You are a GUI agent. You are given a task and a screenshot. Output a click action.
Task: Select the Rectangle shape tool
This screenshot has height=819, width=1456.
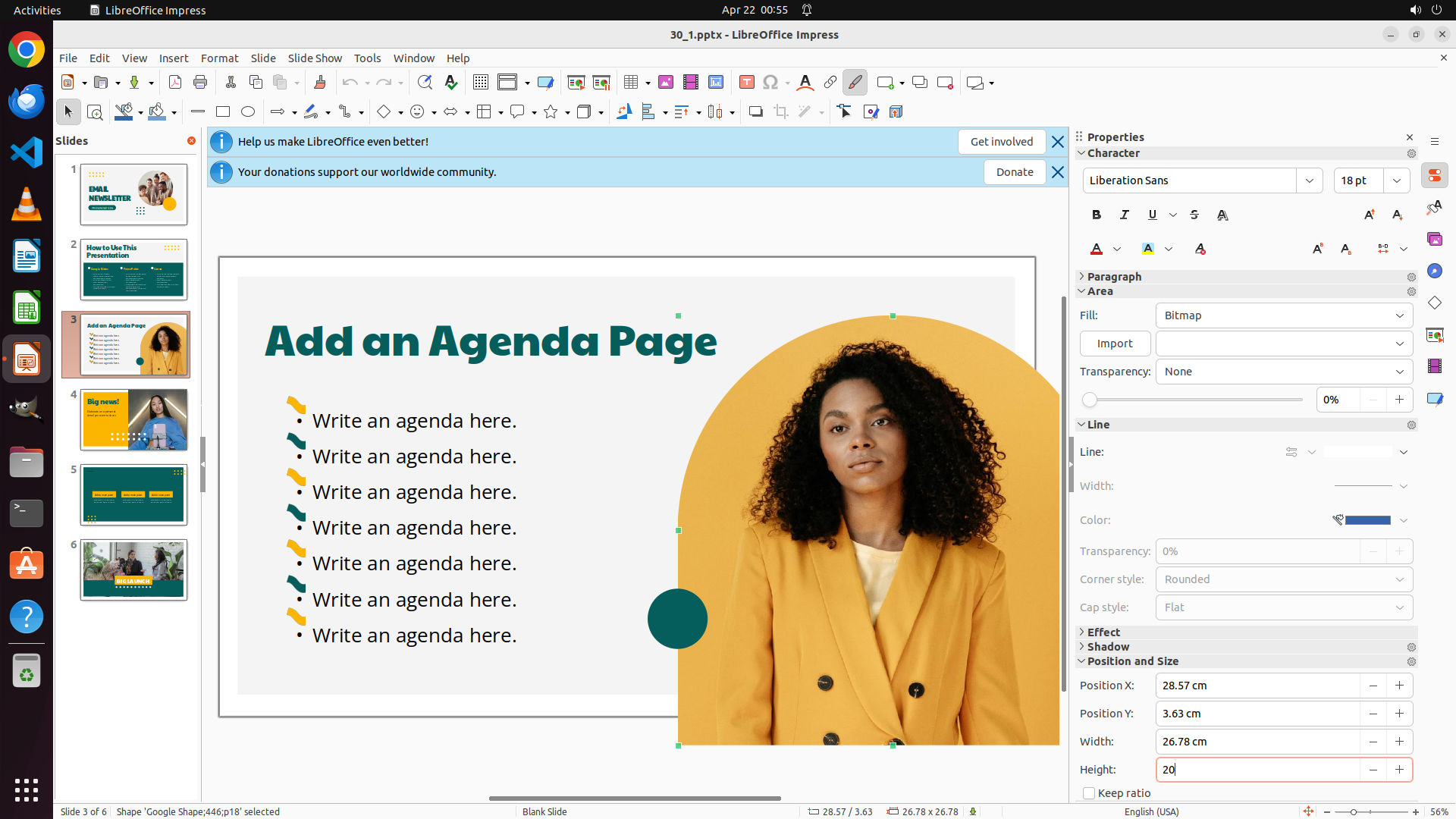click(x=223, y=112)
